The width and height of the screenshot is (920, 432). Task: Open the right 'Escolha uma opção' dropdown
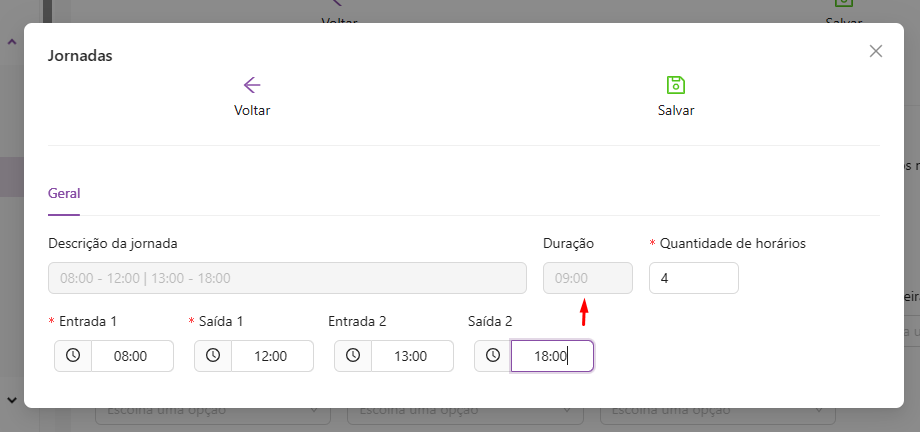click(x=718, y=411)
